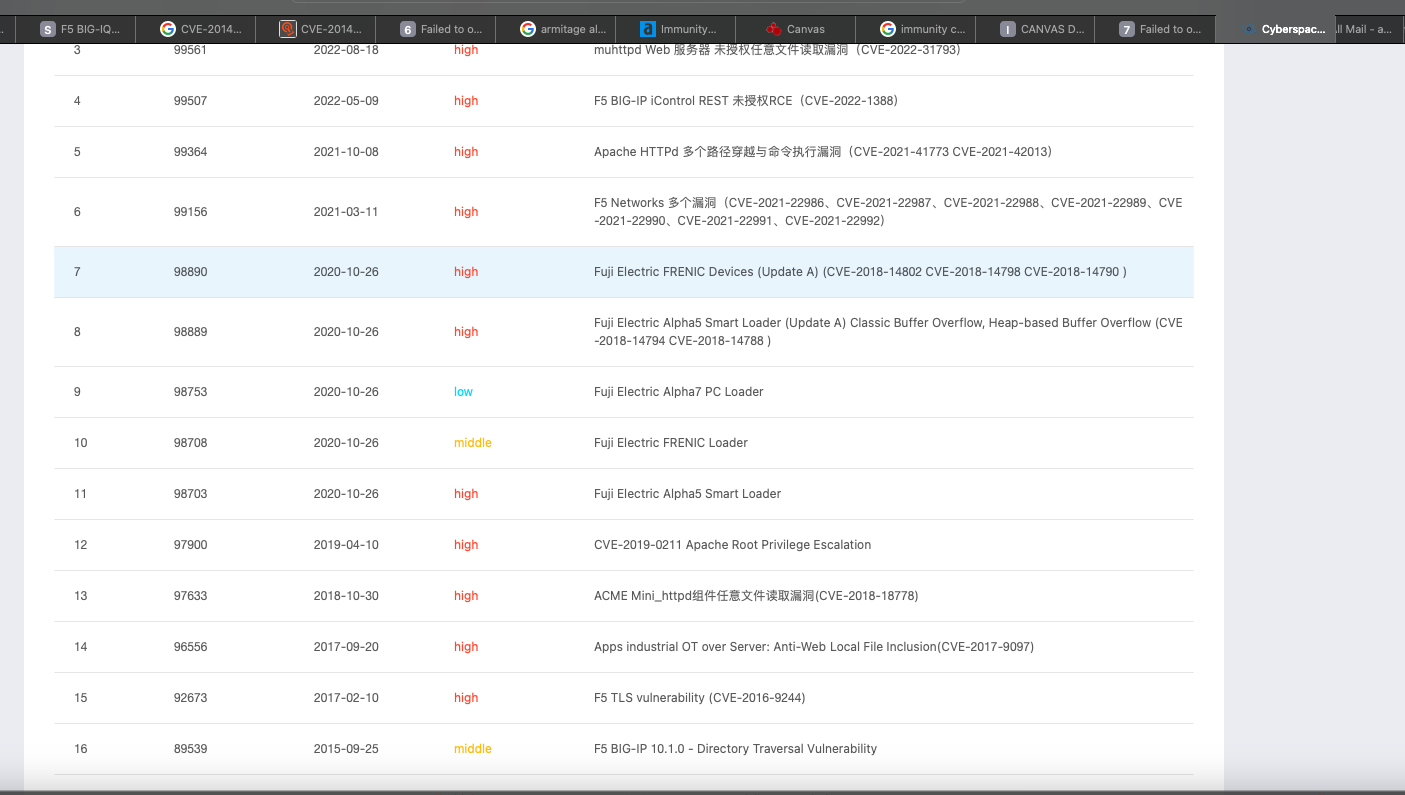Viewport: 1405px width, 795px height.
Task: Select the date 2017-02-10
Action: [x=346, y=698]
